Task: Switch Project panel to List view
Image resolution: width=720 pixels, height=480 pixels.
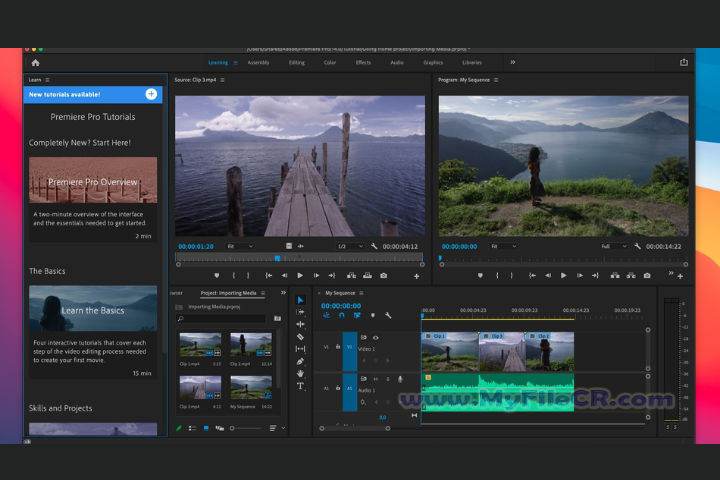Action: pyautogui.click(x=192, y=428)
